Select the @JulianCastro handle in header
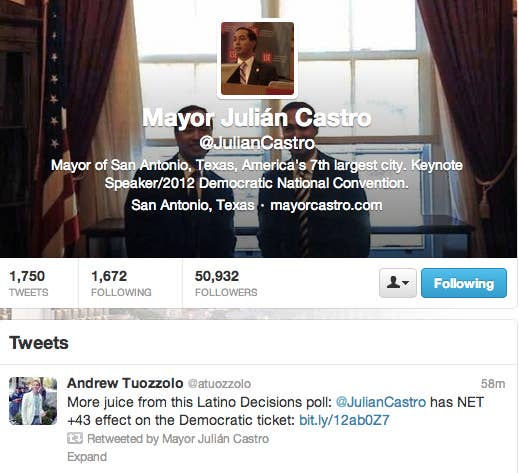This screenshot has width=519, height=473. pos(257,143)
